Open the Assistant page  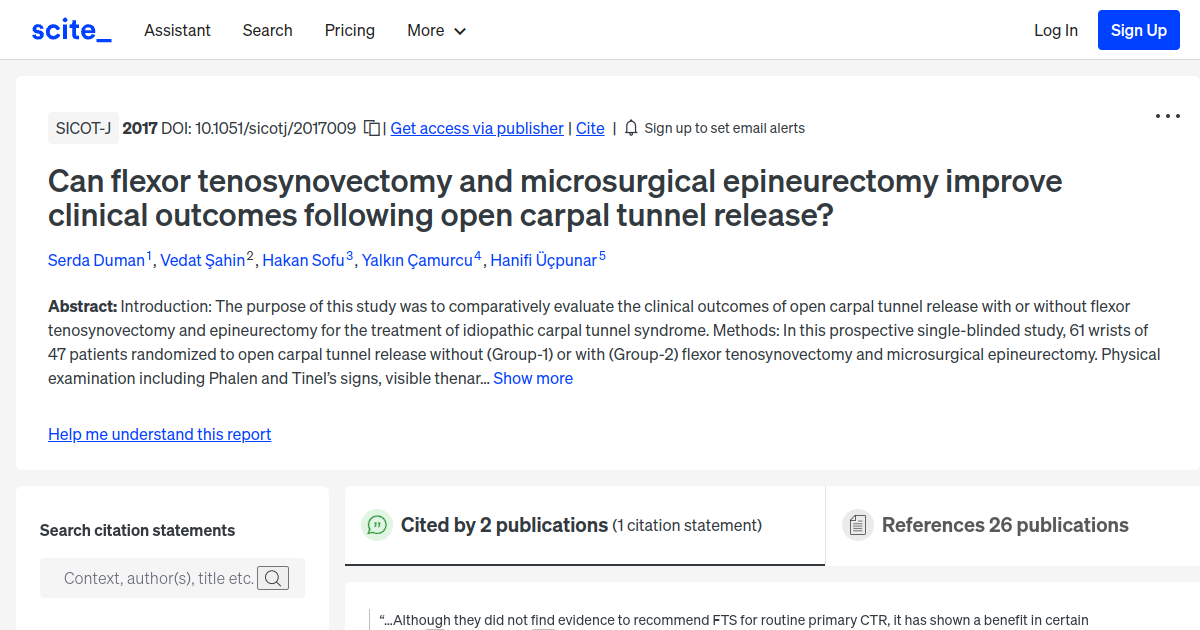(x=177, y=31)
